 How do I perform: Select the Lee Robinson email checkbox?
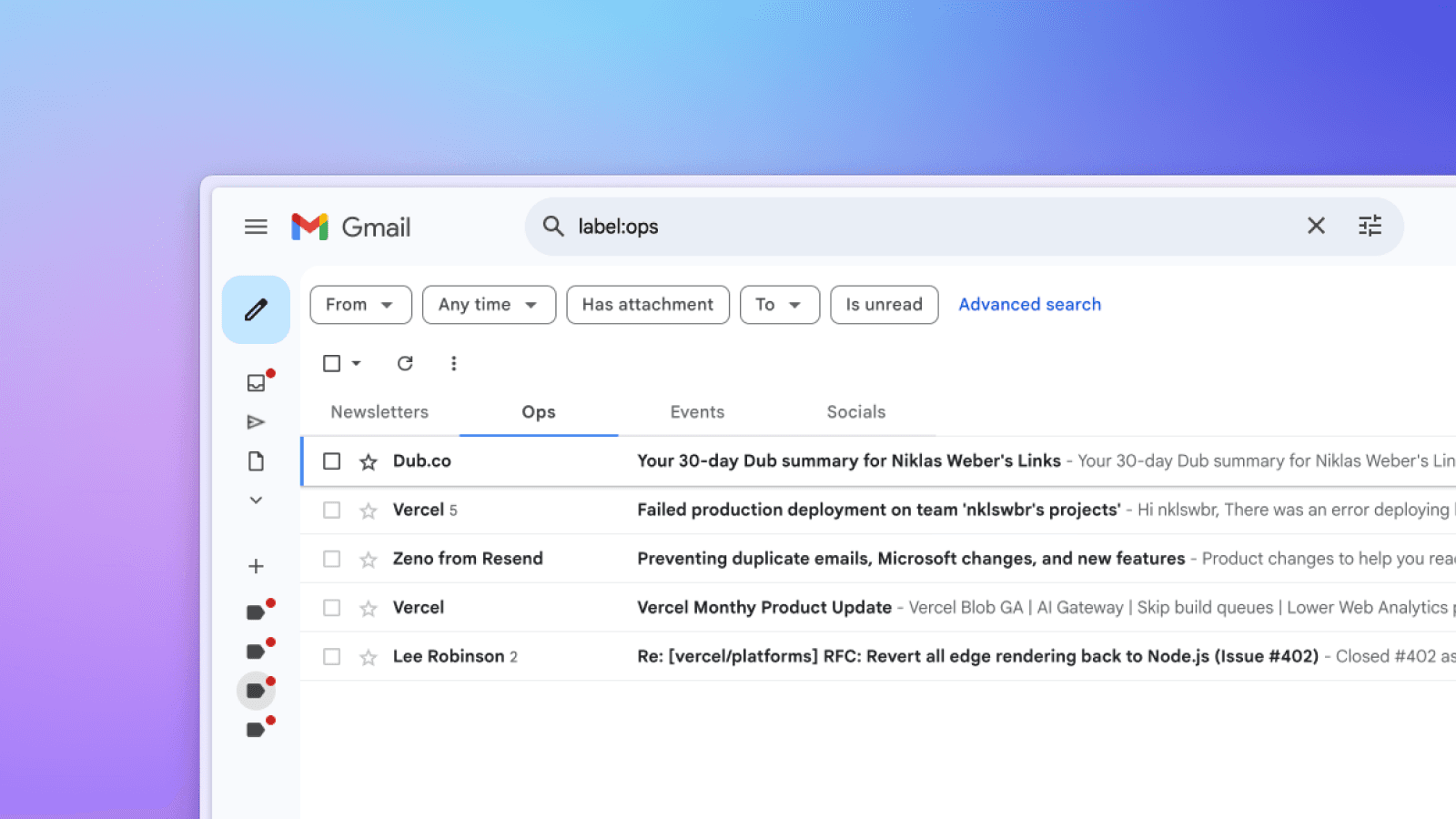point(331,657)
